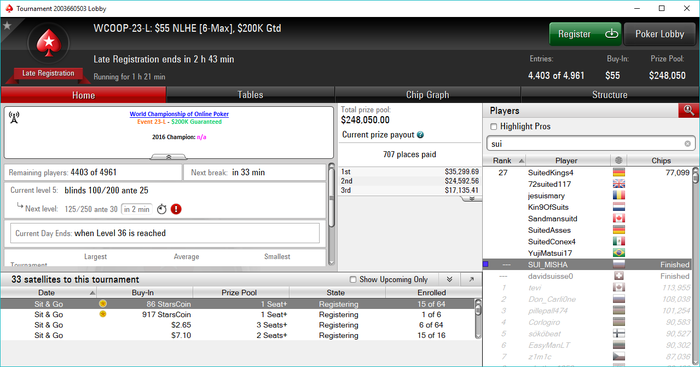Click the Brazilian flag next to YujiMatsui17
Image resolution: width=700 pixels, height=367 pixels.
619,253
